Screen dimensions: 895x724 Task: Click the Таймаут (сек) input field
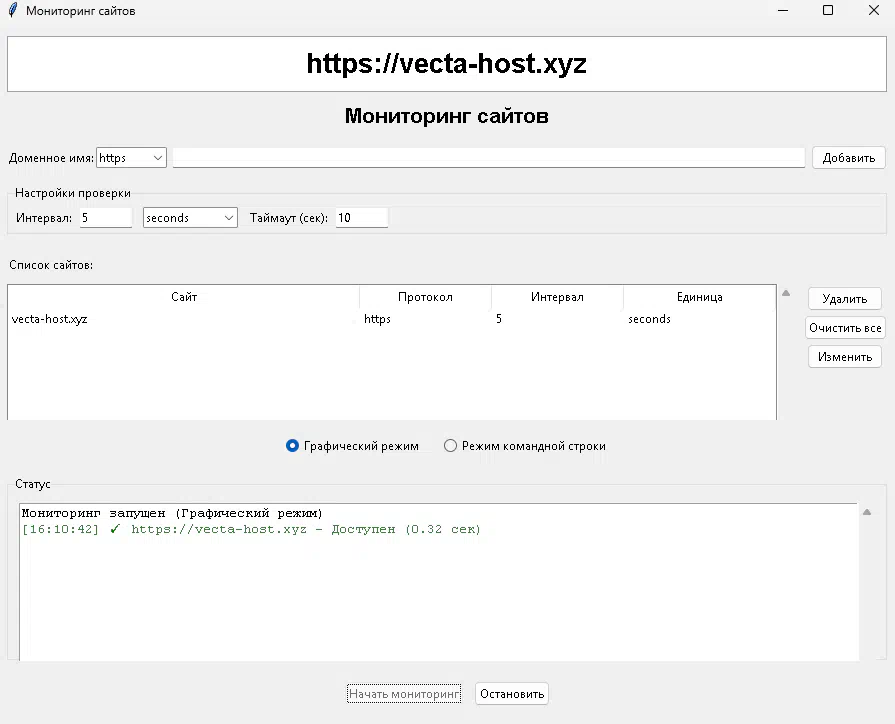click(361, 218)
